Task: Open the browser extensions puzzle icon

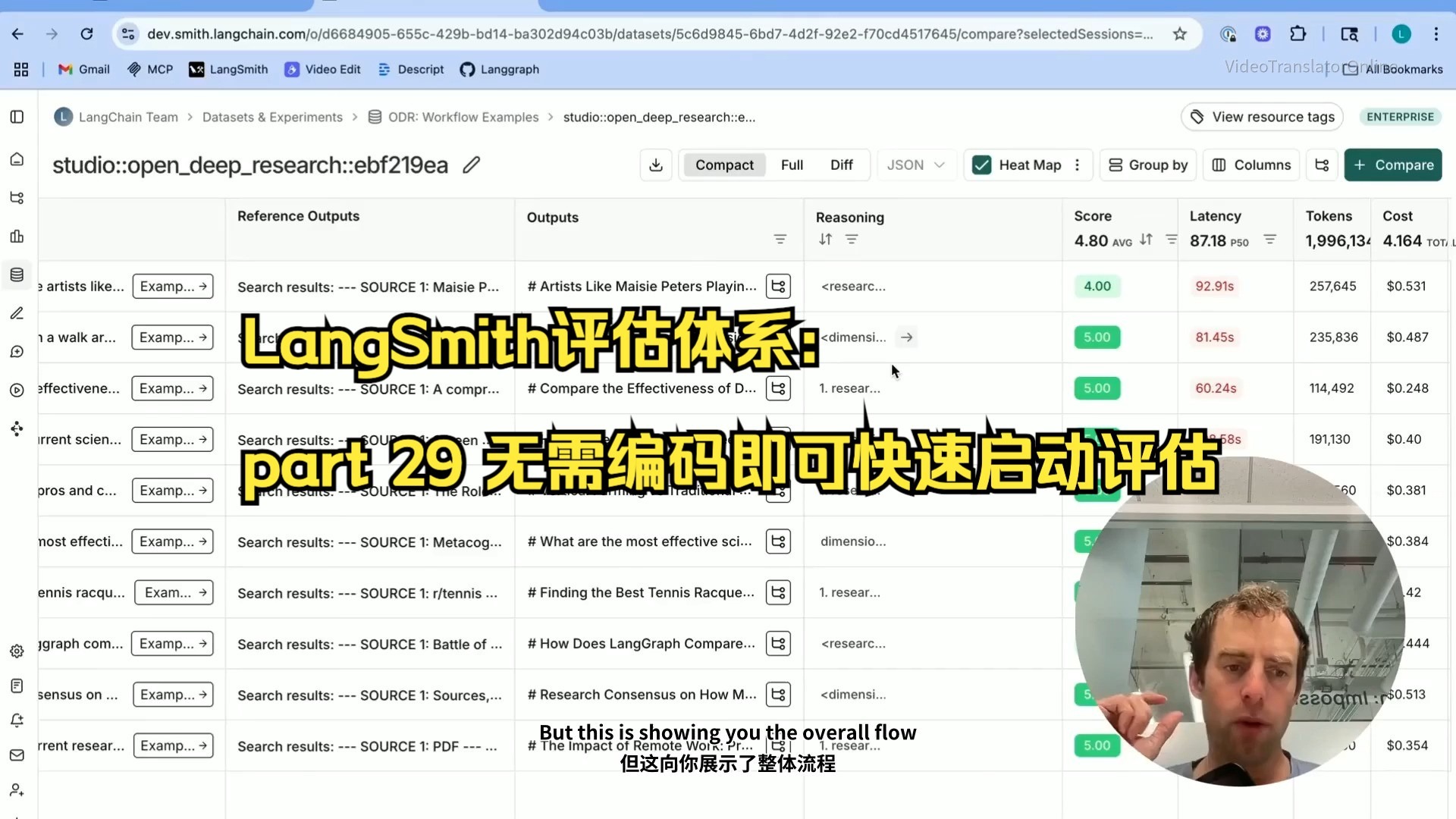Action: click(1298, 34)
